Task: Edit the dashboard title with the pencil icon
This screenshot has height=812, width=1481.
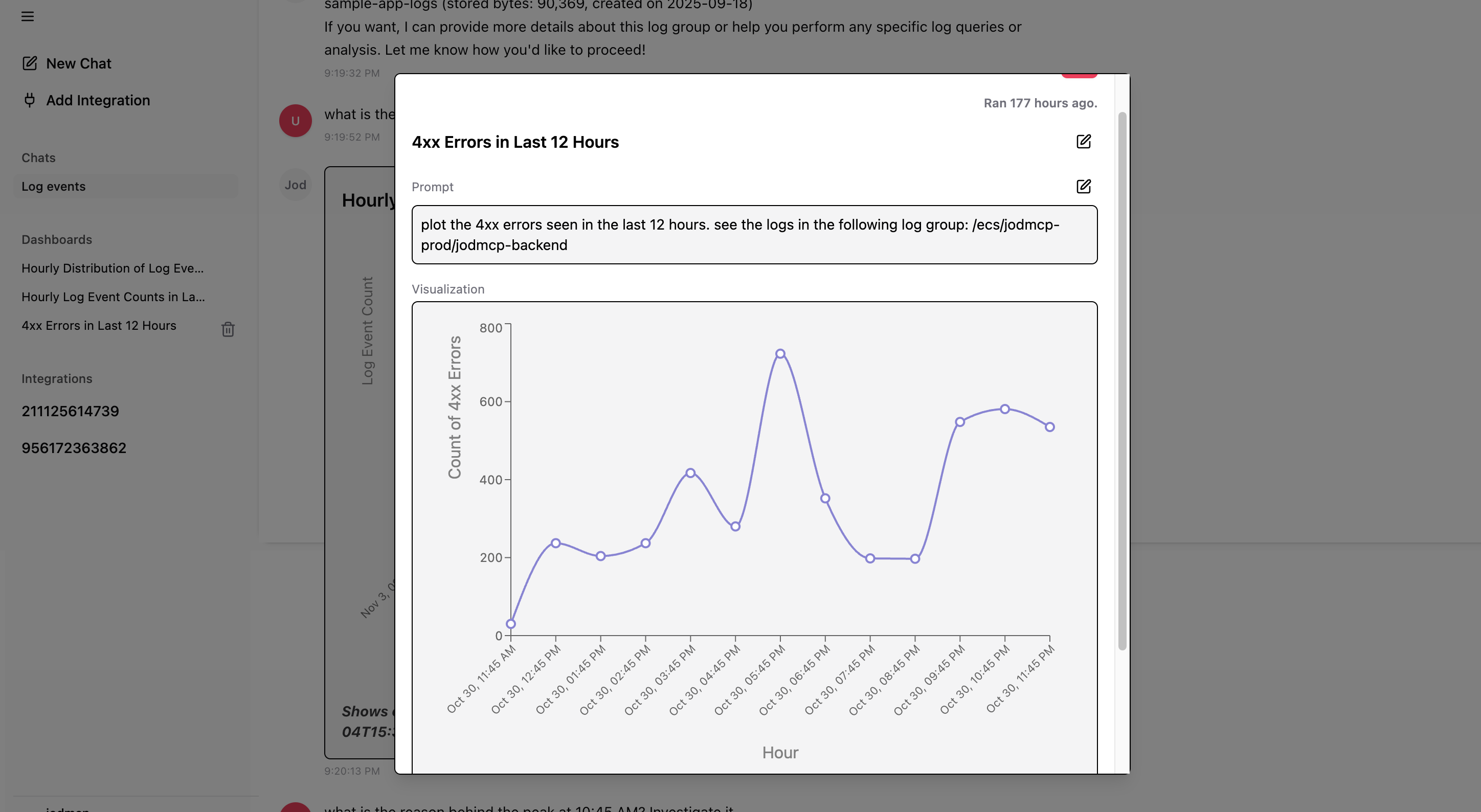Action: 1084,141
